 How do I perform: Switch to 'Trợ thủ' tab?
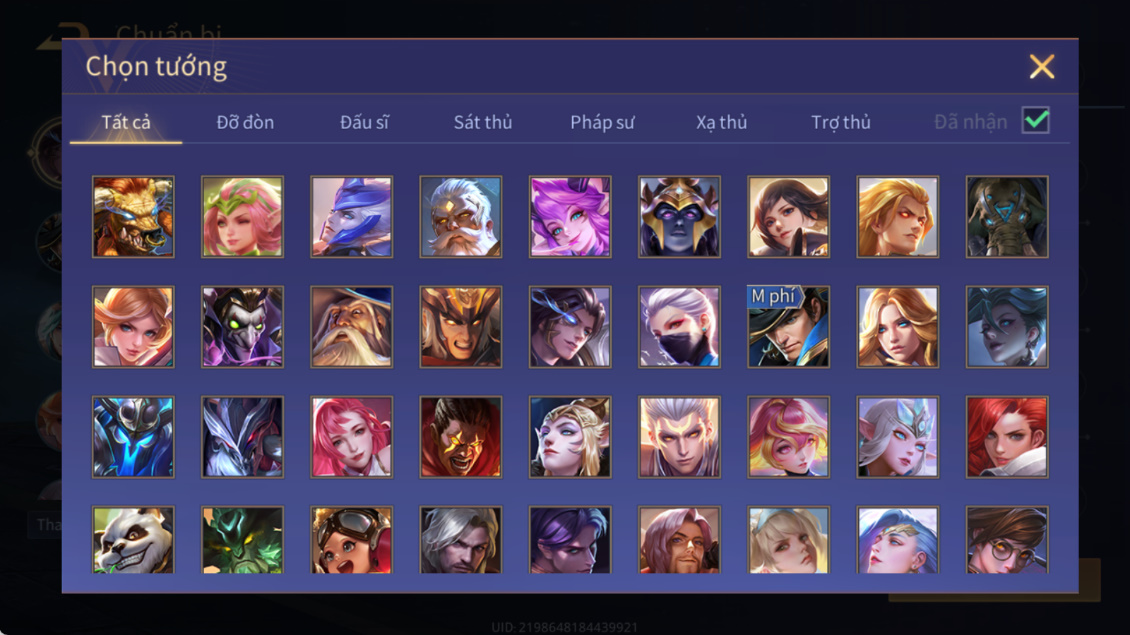click(841, 123)
